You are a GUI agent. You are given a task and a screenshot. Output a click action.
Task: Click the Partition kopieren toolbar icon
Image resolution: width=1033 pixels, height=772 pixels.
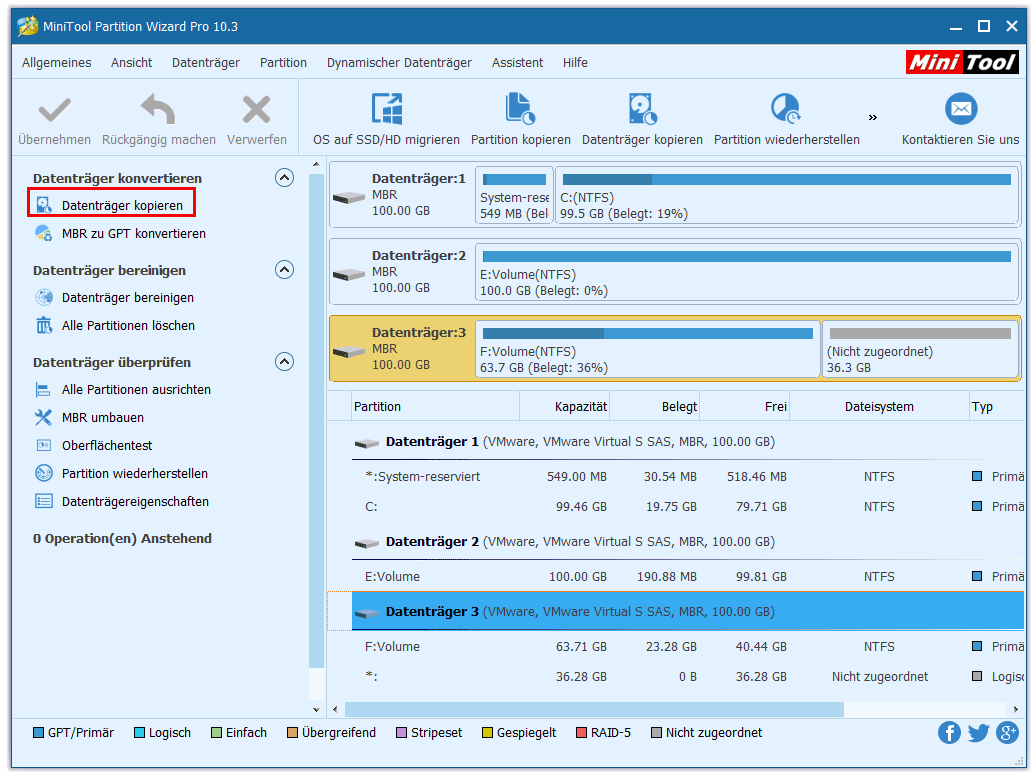point(520,109)
